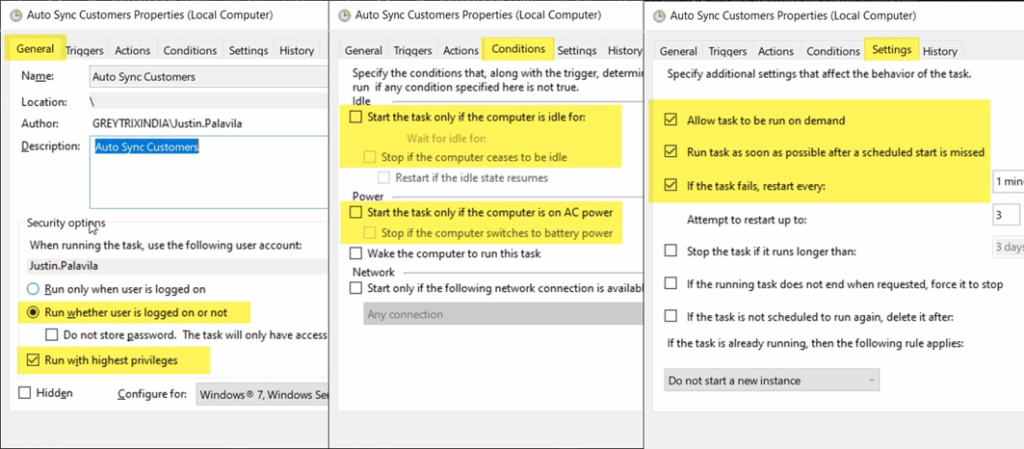This screenshot has width=1024, height=449.
Task: Uncheck "Allow task to be run on demand"
Action: click(671, 120)
